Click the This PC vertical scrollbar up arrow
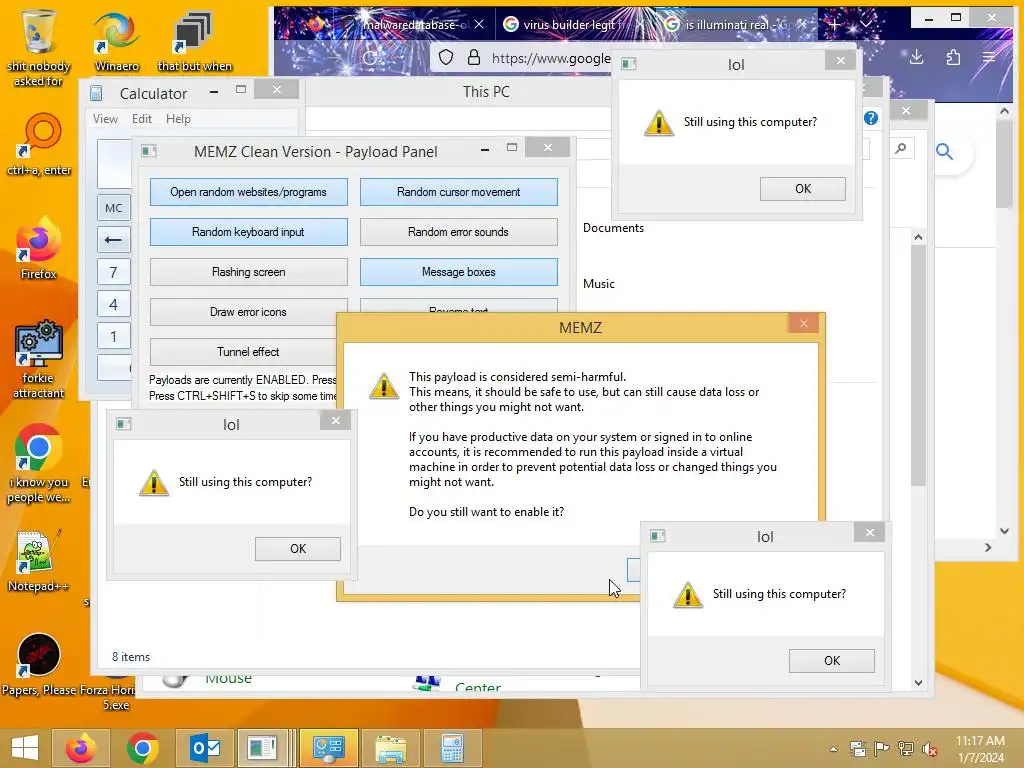This screenshot has height=768, width=1024. tap(918, 238)
